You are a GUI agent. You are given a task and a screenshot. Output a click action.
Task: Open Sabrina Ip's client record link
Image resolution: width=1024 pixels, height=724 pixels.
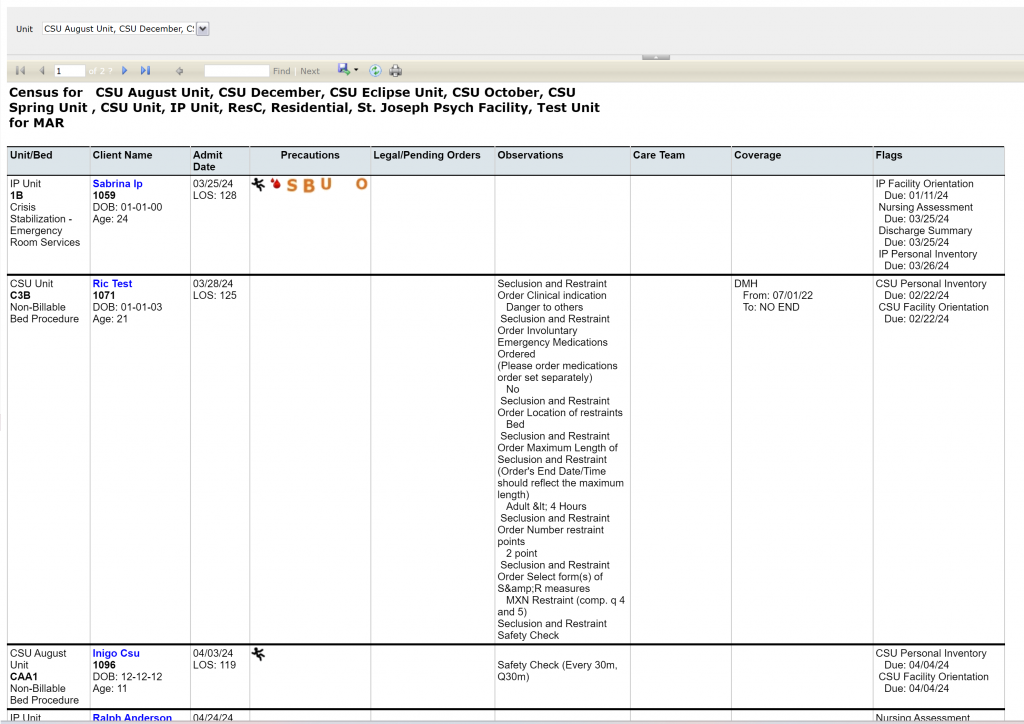coord(117,183)
